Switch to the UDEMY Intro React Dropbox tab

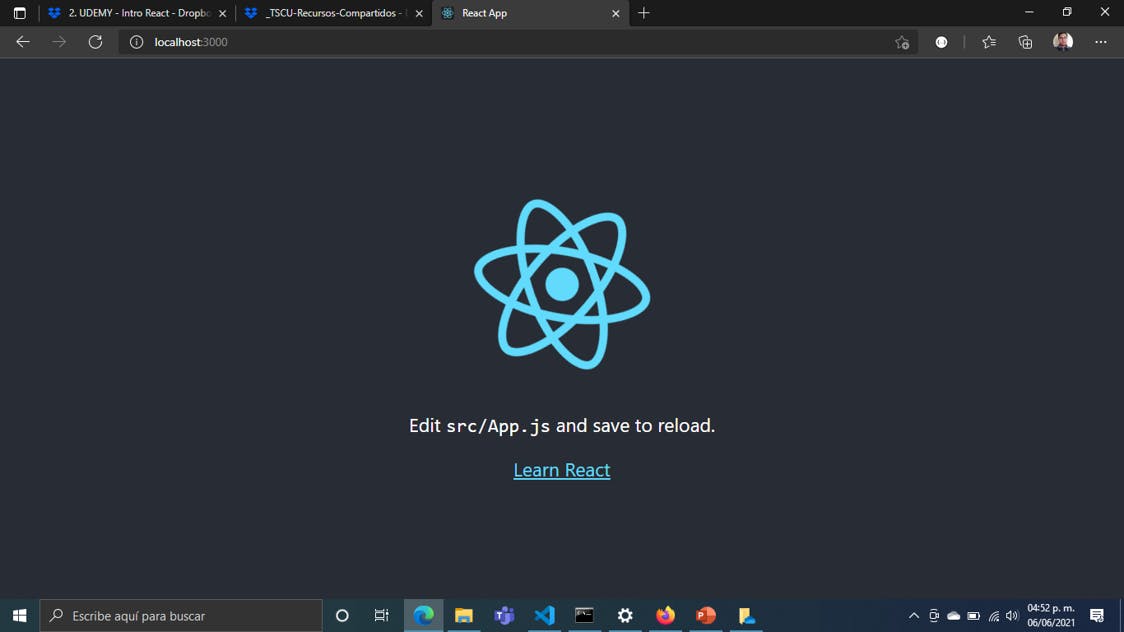click(136, 13)
